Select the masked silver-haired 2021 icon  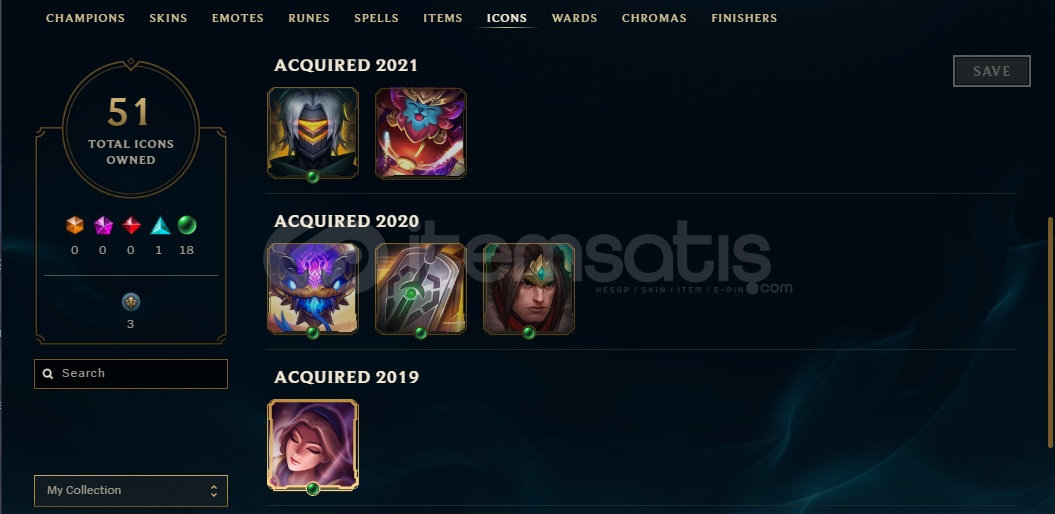tap(313, 133)
